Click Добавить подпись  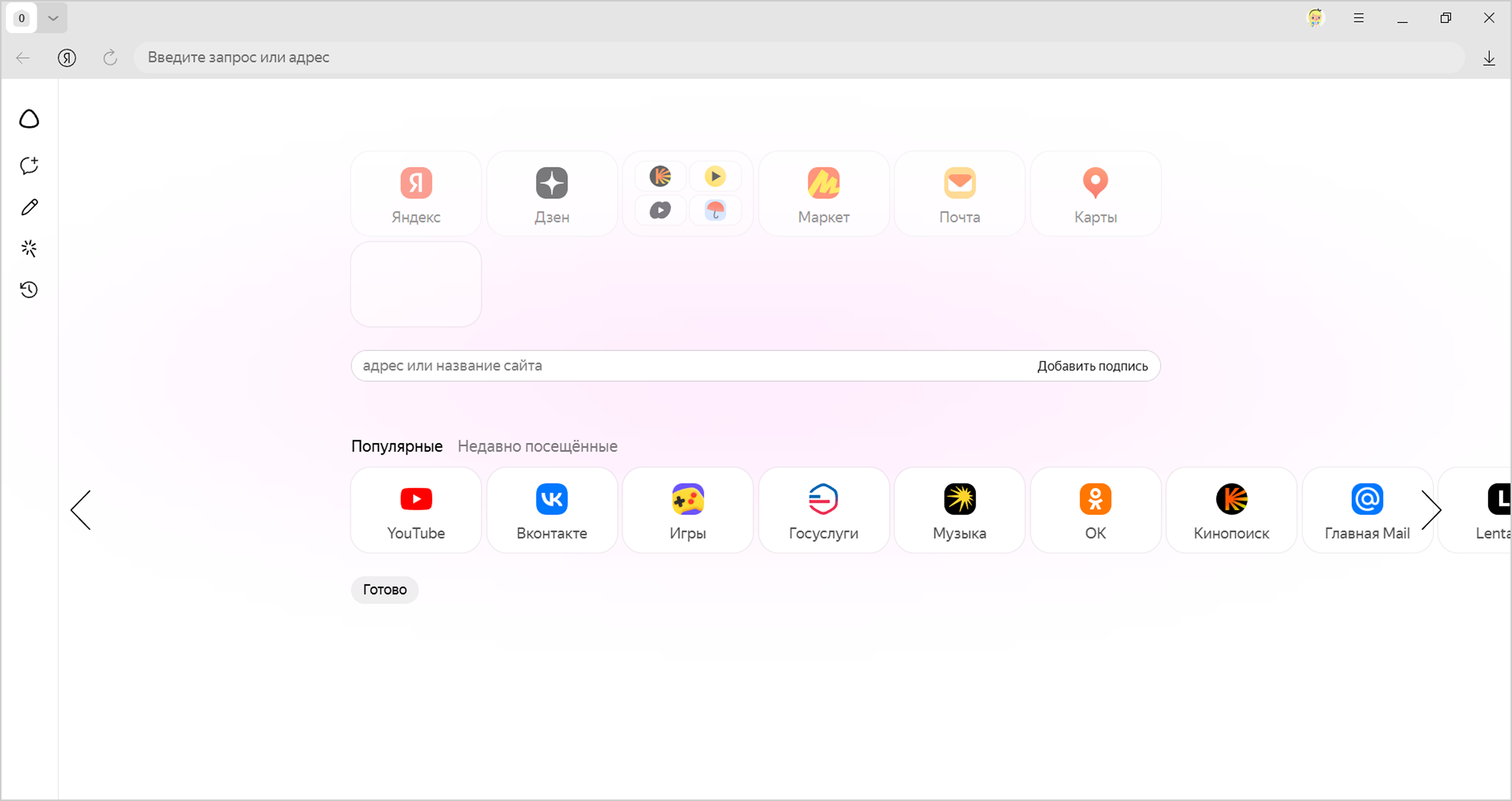tap(1092, 366)
